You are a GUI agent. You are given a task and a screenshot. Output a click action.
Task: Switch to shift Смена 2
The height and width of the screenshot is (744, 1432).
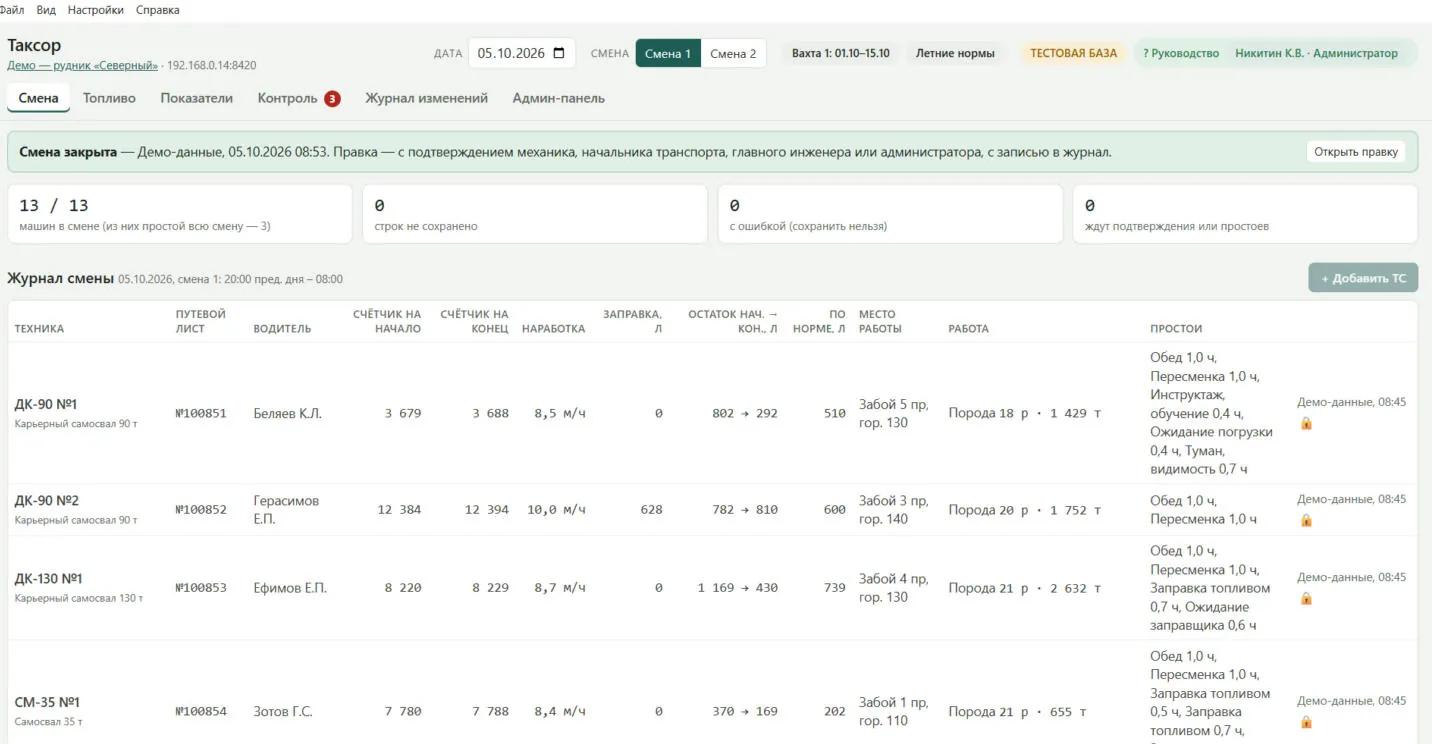point(733,53)
